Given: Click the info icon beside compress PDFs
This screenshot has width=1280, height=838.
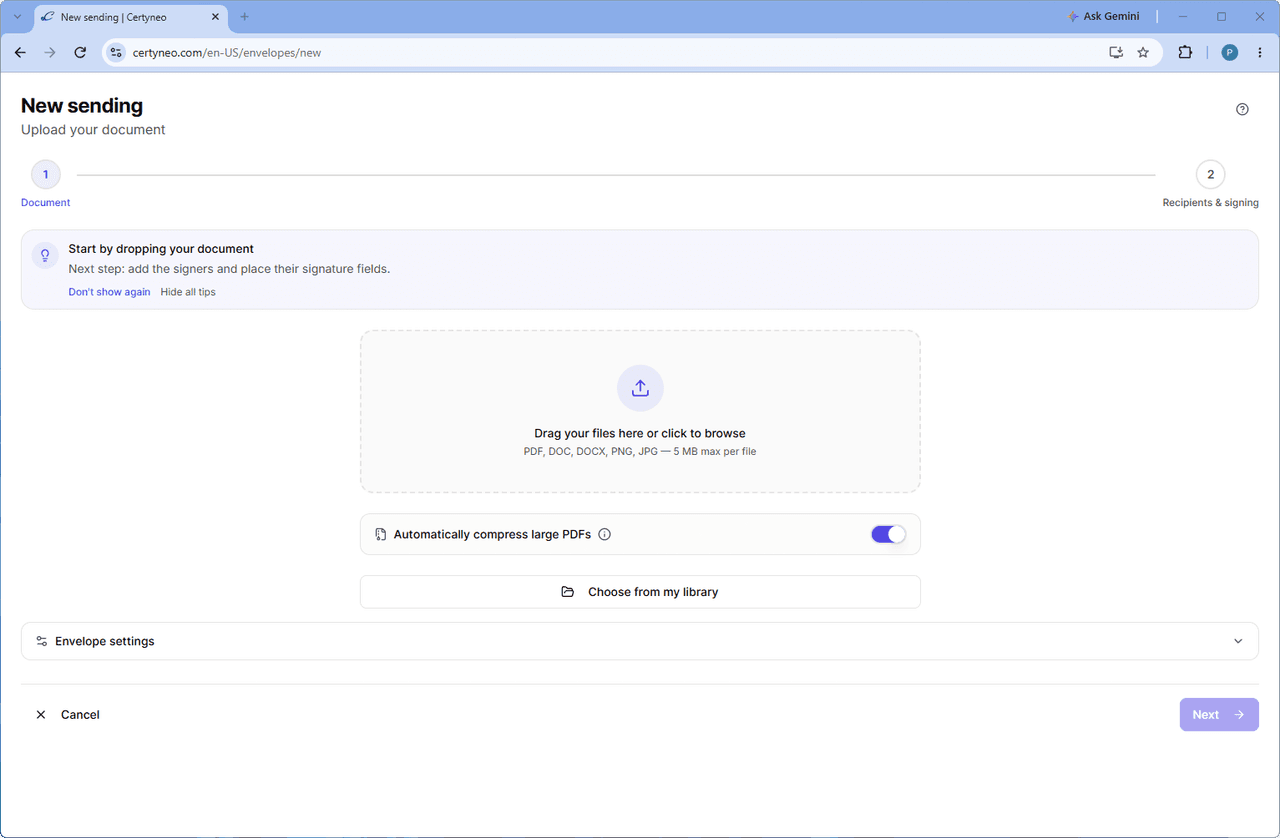Looking at the screenshot, I should [x=604, y=534].
